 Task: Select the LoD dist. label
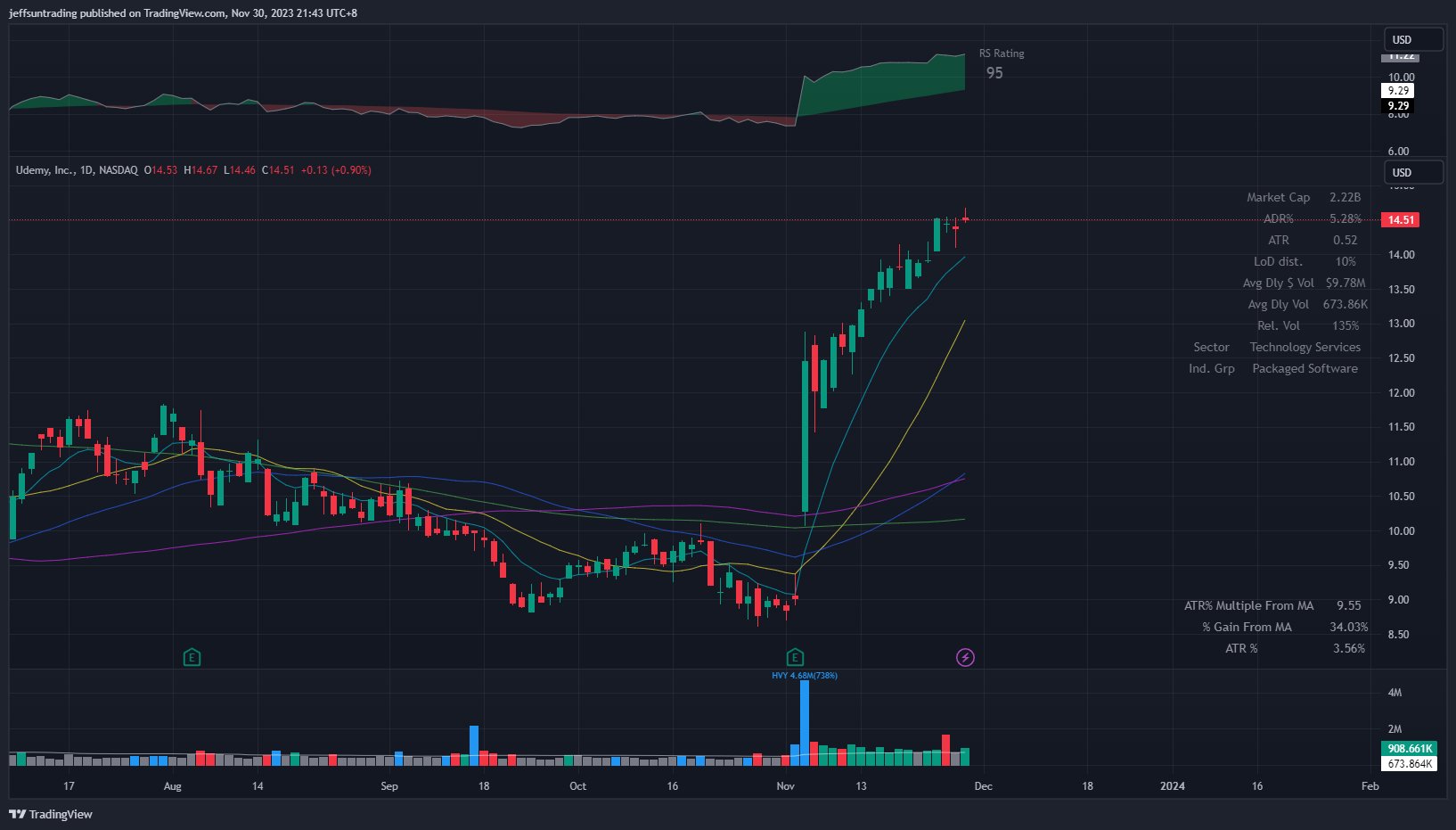pos(1278,262)
